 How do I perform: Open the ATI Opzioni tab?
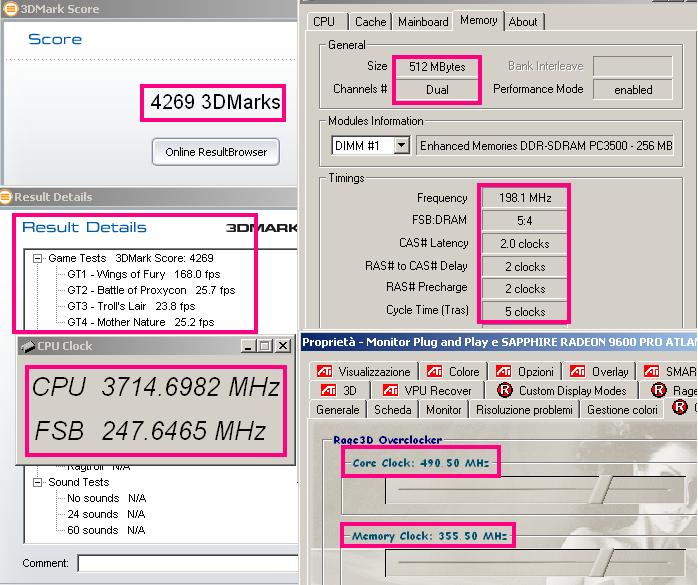click(x=524, y=371)
